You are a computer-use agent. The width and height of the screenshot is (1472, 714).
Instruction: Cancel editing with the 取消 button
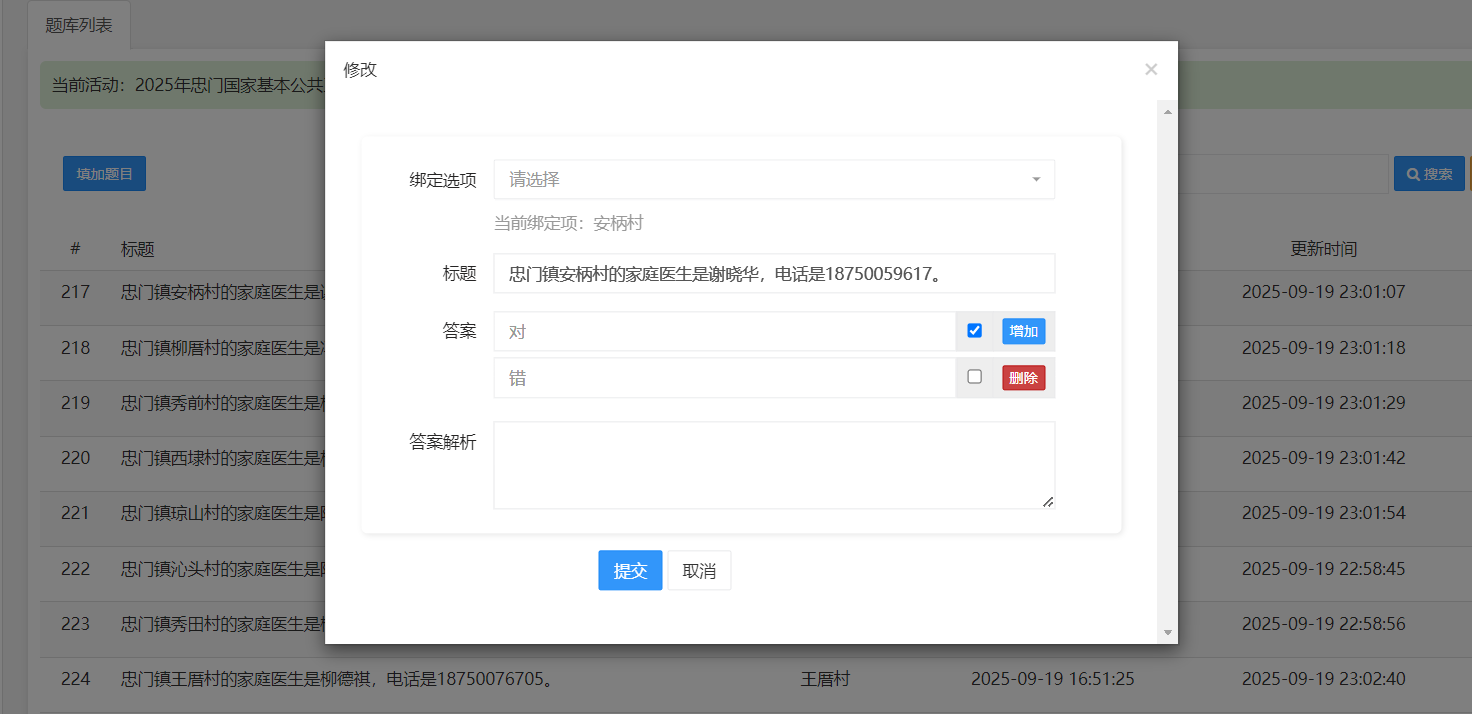point(699,569)
